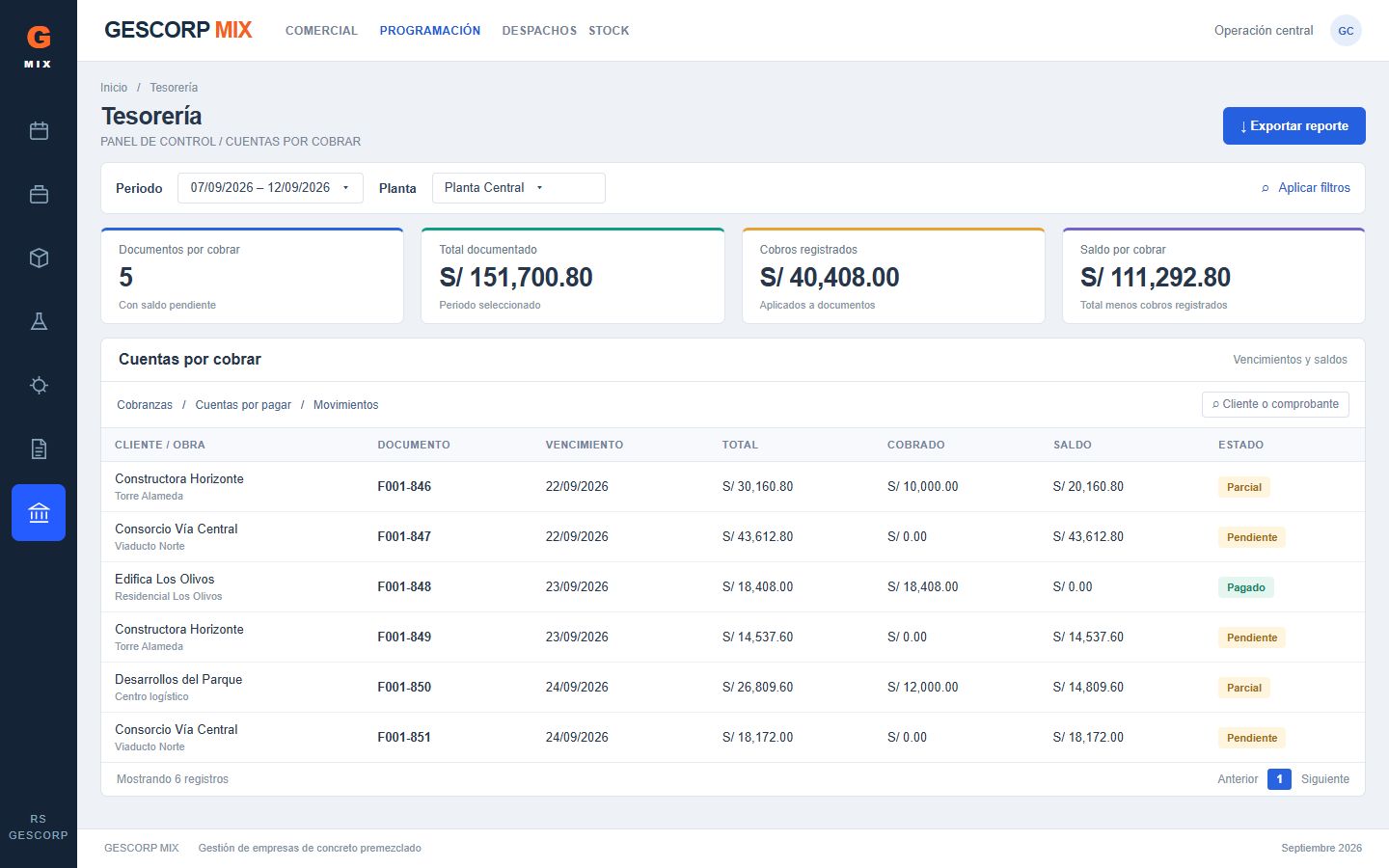Open the briefcase icon in the sidebar

pyautogui.click(x=39, y=195)
